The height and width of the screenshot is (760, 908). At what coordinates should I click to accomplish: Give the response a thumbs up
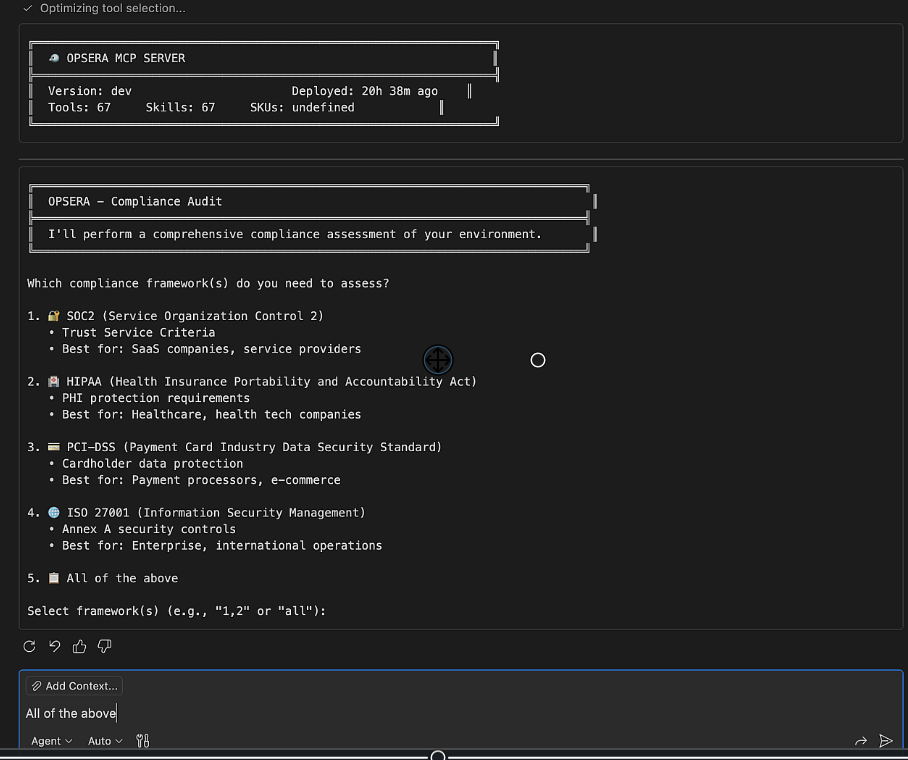80,647
